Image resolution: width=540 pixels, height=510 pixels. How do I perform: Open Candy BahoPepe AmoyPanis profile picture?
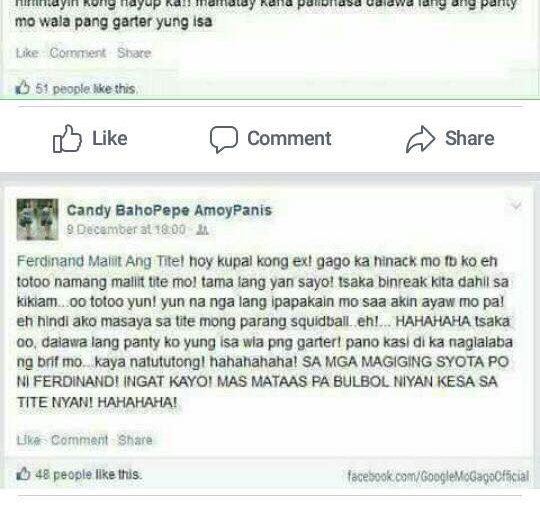click(38, 220)
